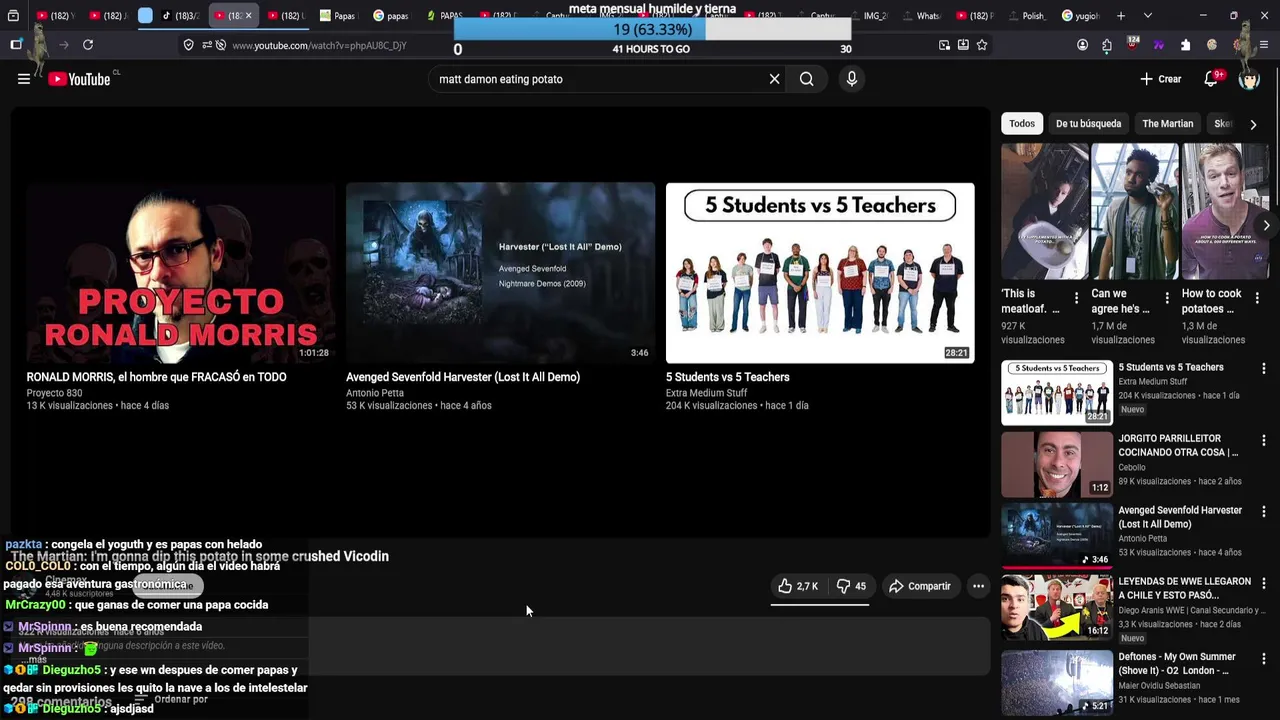This screenshot has height=720, width=1280.
Task: Switch to the 'Polish_' tab
Action: tap(1026, 16)
